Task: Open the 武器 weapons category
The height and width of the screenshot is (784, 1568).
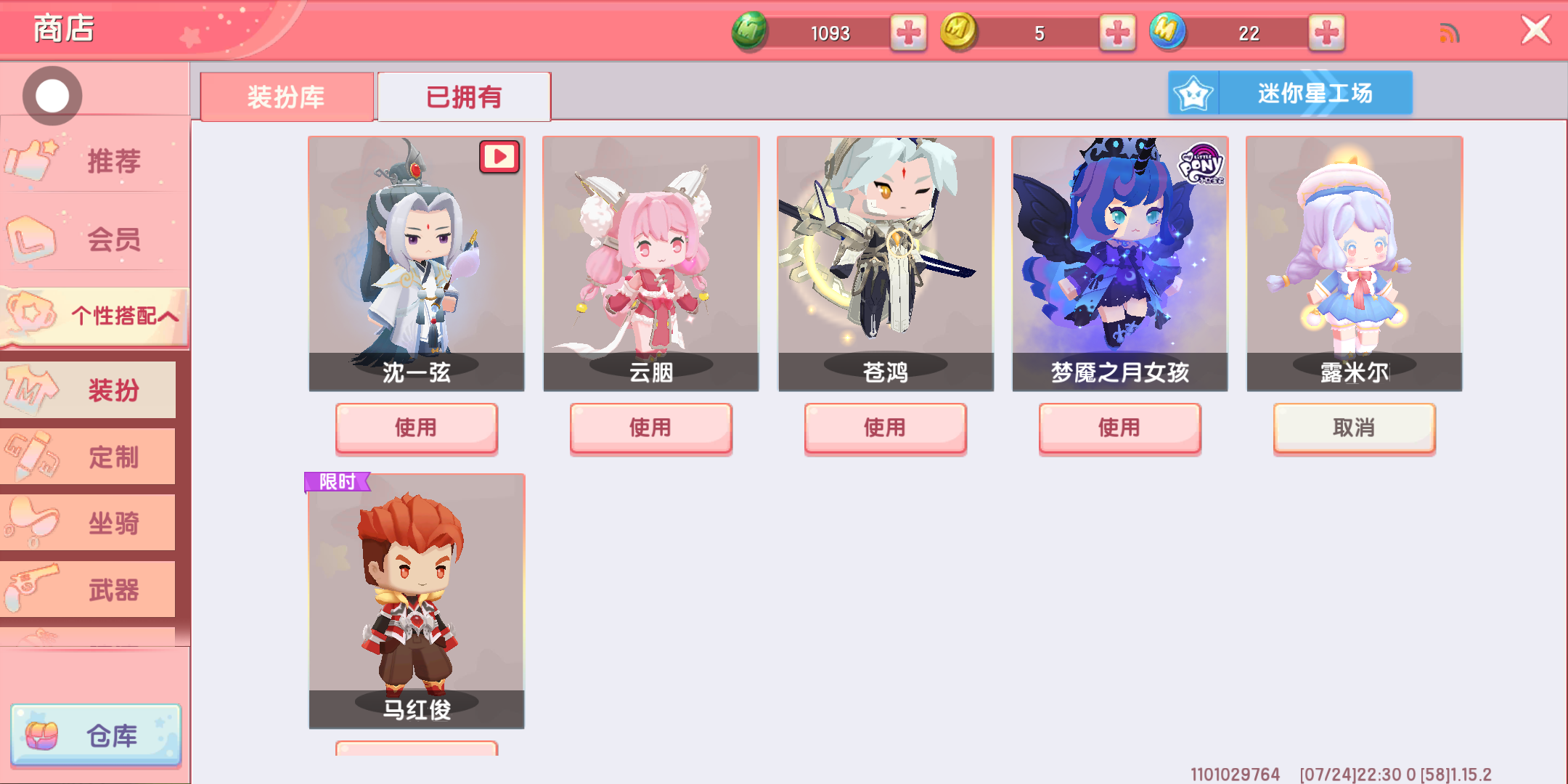Action: (x=88, y=589)
